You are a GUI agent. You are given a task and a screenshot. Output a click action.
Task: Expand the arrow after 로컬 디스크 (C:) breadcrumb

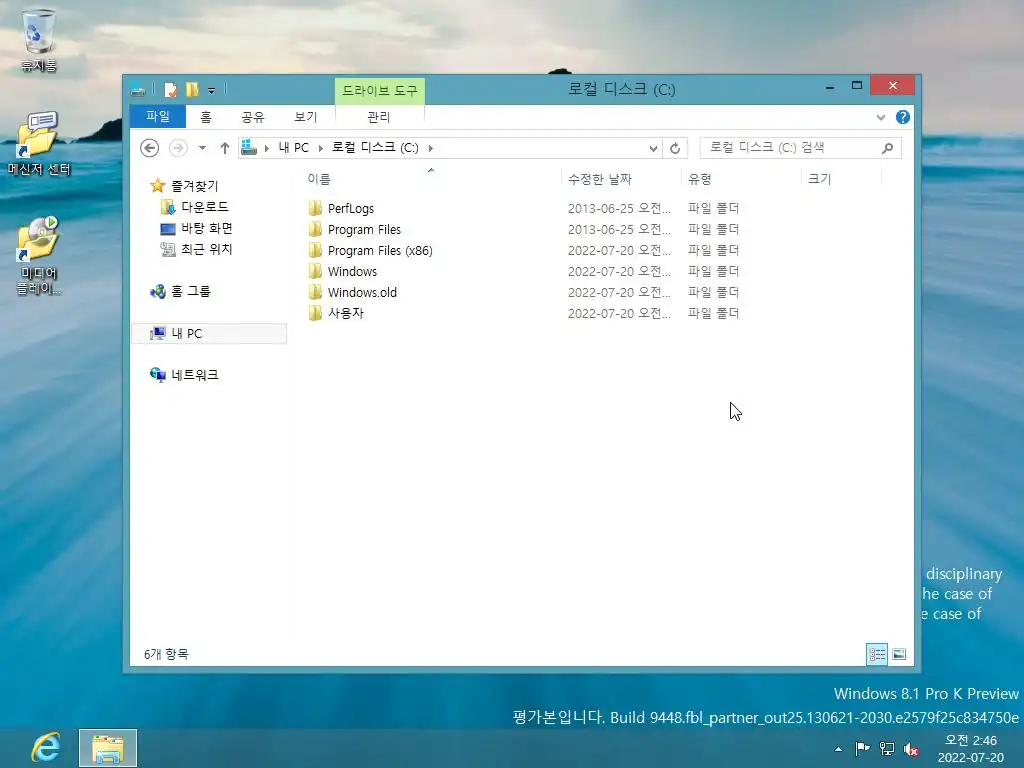coord(430,148)
